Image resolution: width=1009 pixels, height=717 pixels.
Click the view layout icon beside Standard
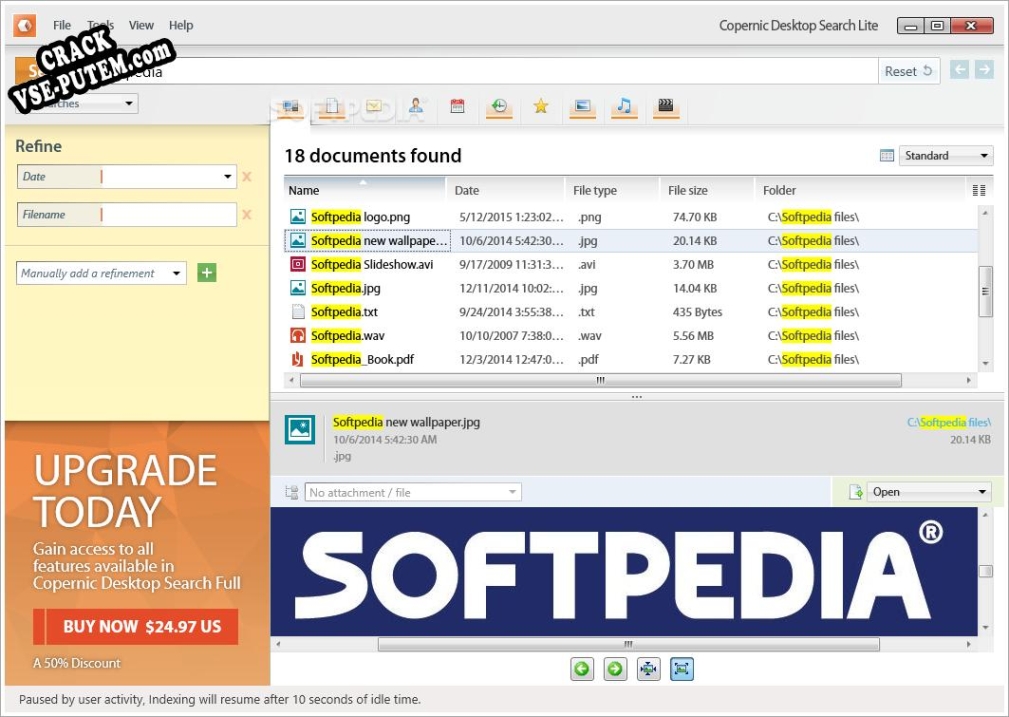886,156
